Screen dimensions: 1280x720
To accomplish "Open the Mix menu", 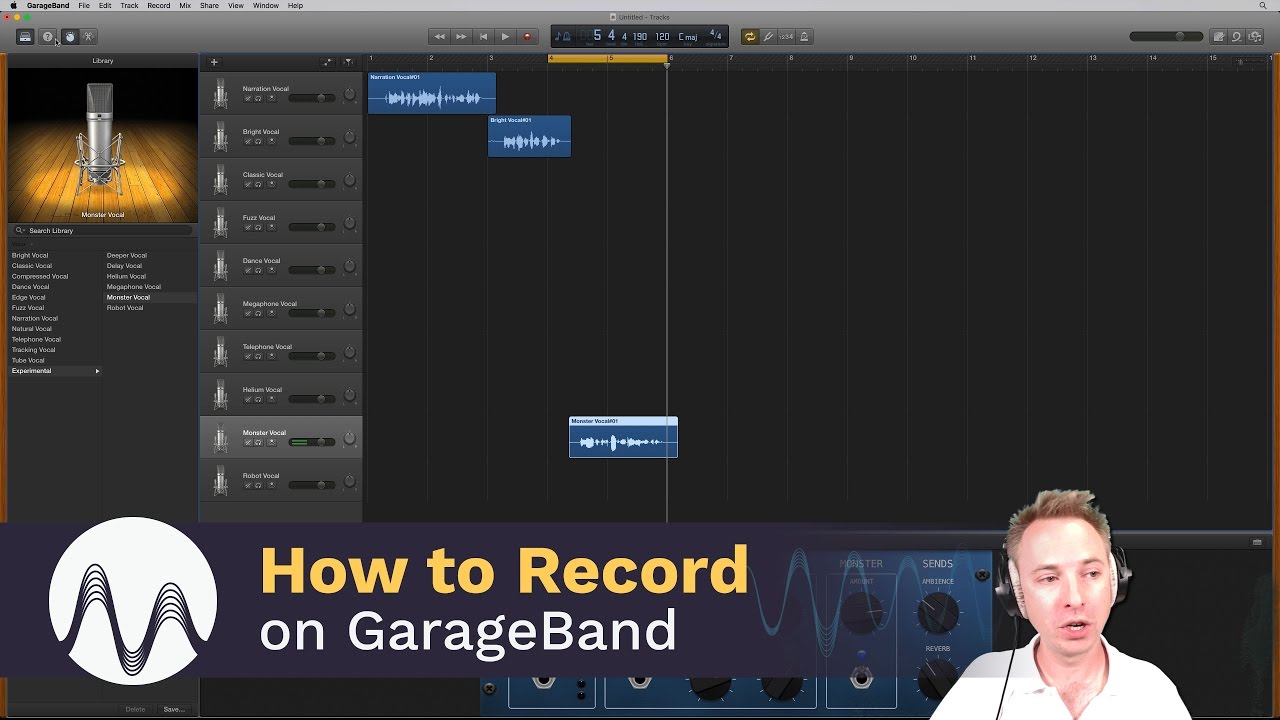I will (x=185, y=5).
